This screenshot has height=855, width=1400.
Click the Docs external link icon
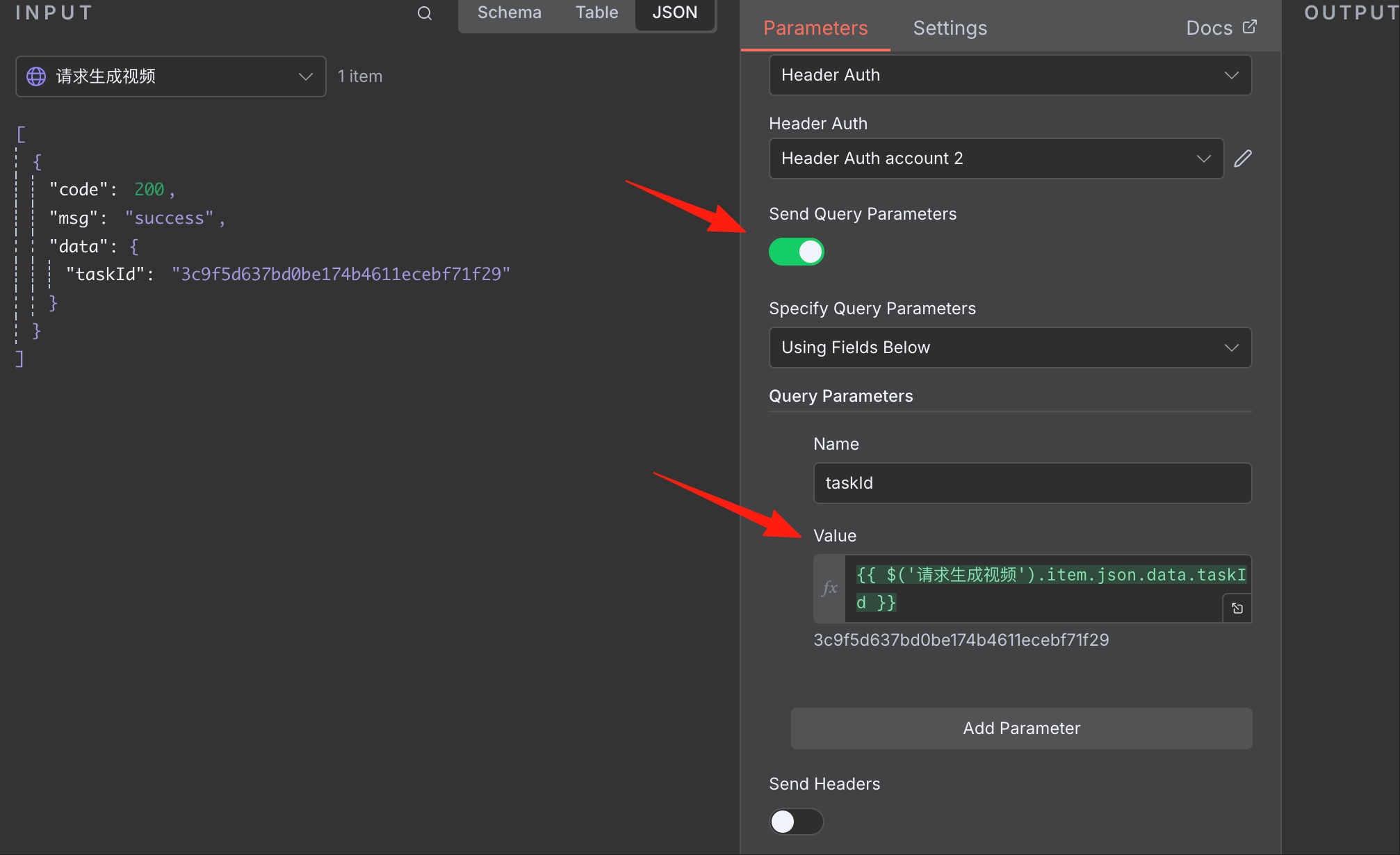pyautogui.click(x=1250, y=26)
